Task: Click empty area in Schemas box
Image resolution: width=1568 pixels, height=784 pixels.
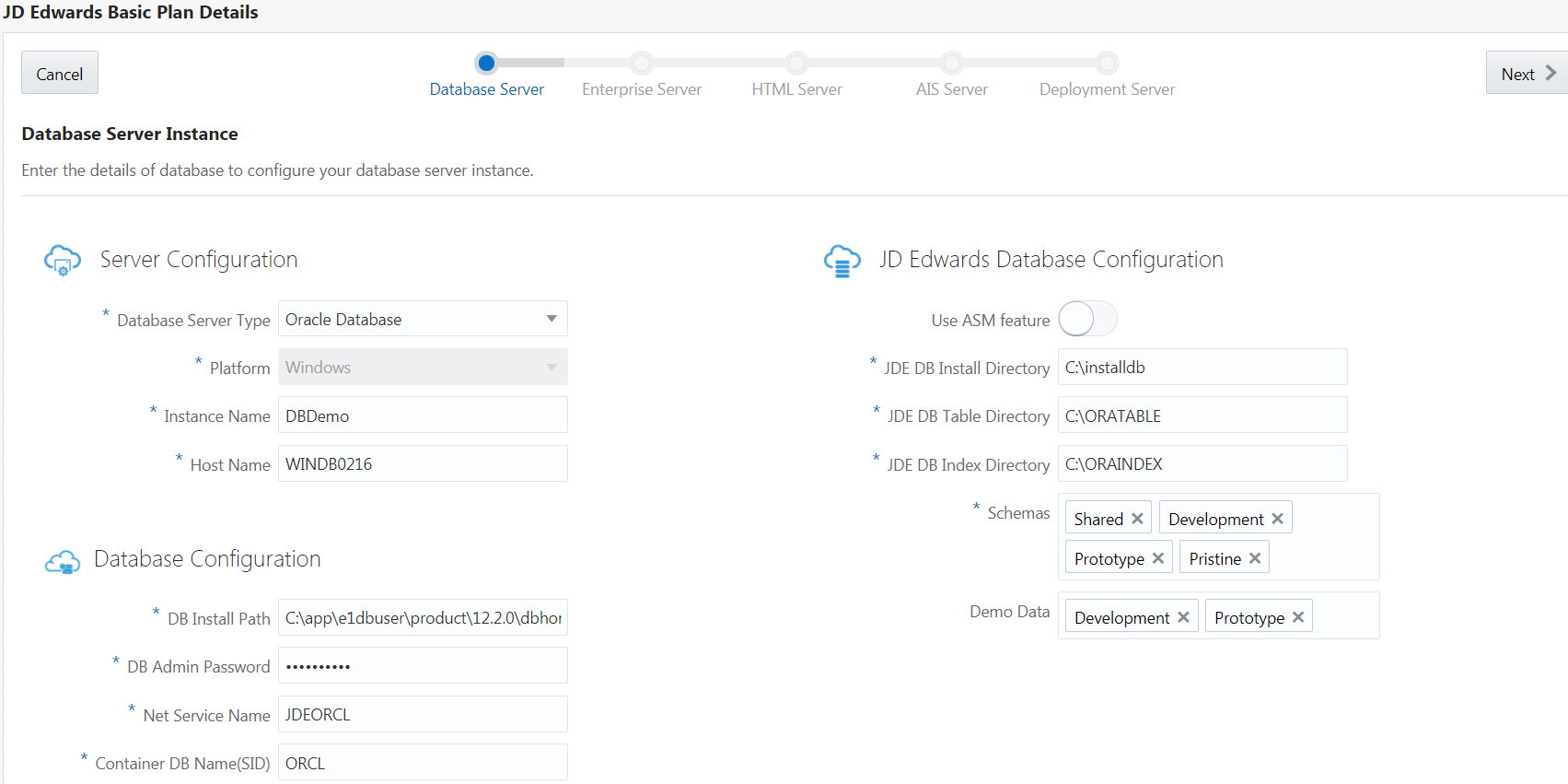Action: tap(1333, 538)
